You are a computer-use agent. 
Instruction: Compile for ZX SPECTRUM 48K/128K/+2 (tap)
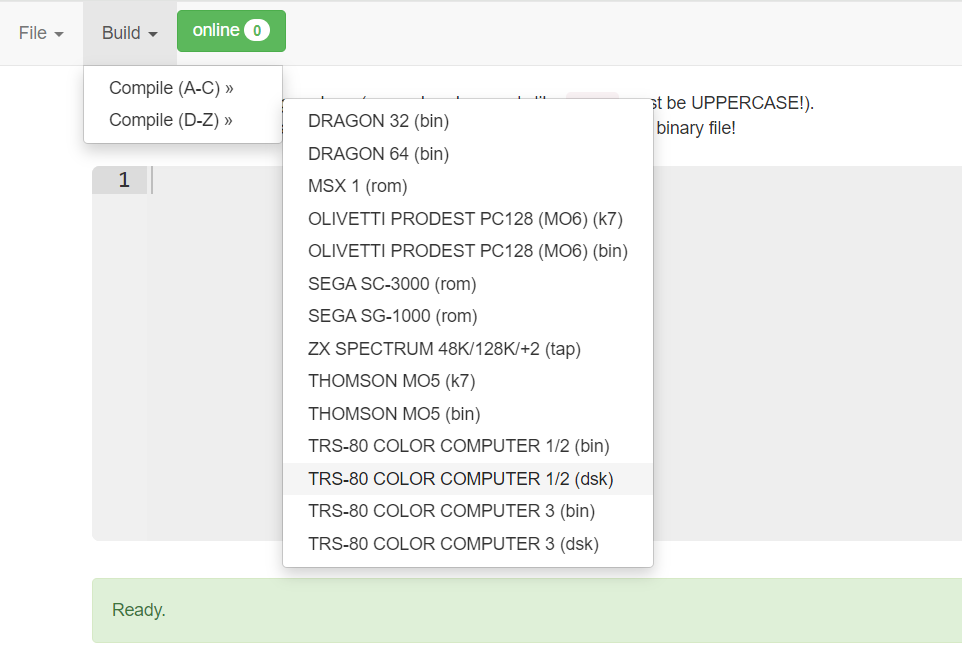click(444, 349)
